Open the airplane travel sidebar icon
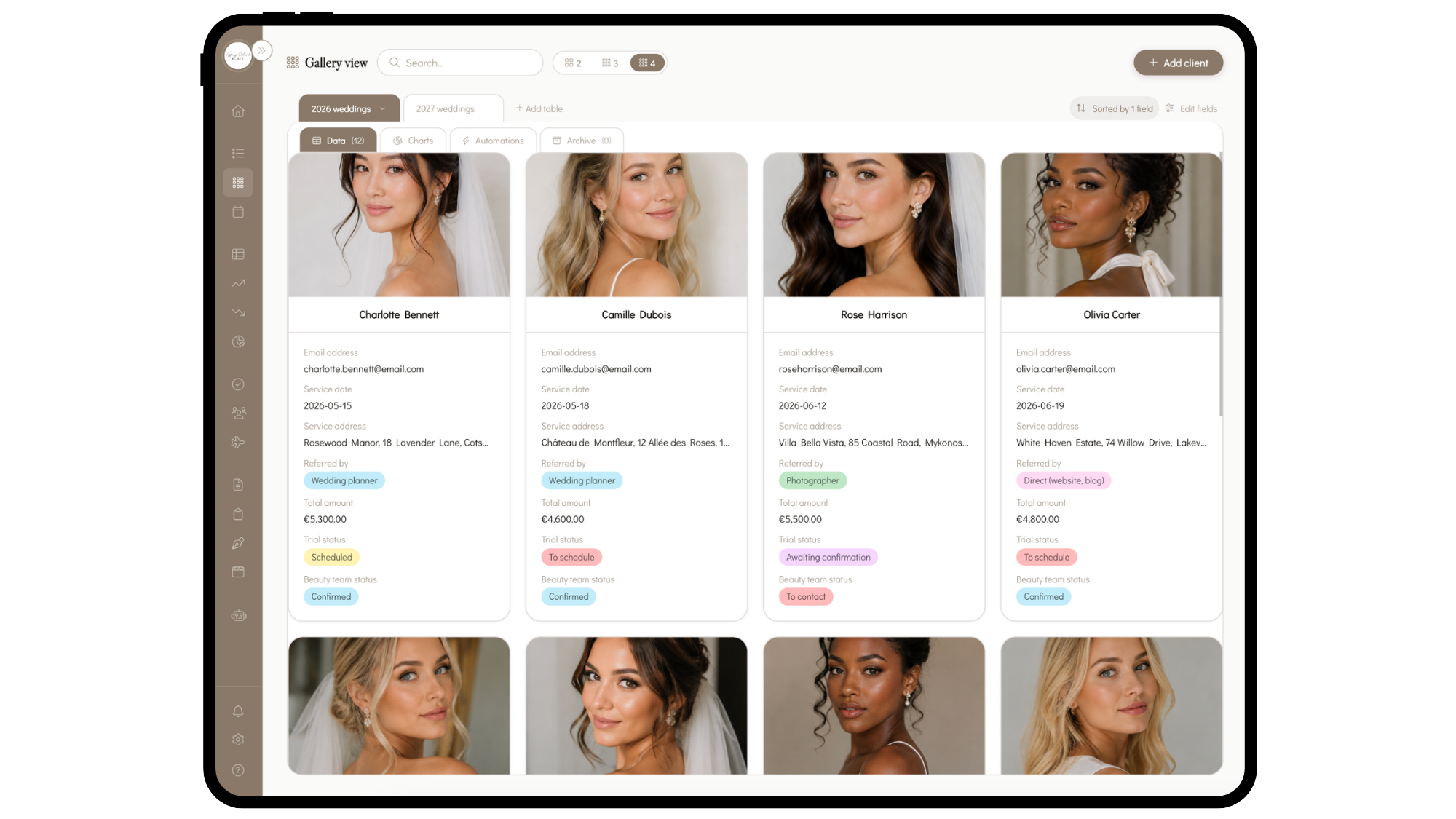 point(238,442)
